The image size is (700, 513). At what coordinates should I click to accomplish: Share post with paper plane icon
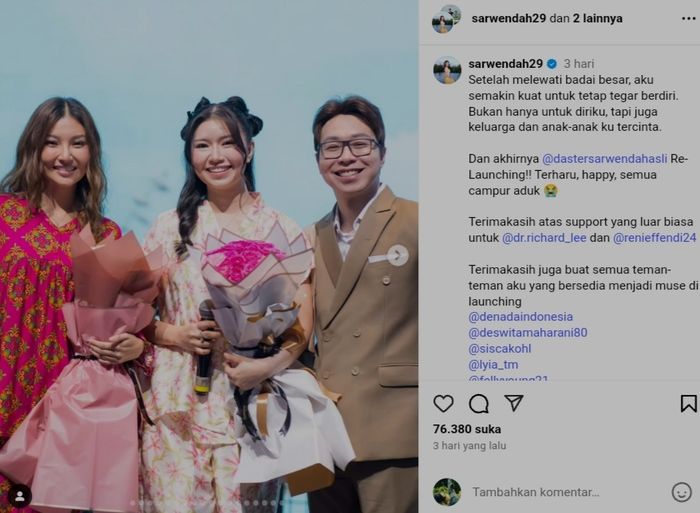click(514, 403)
